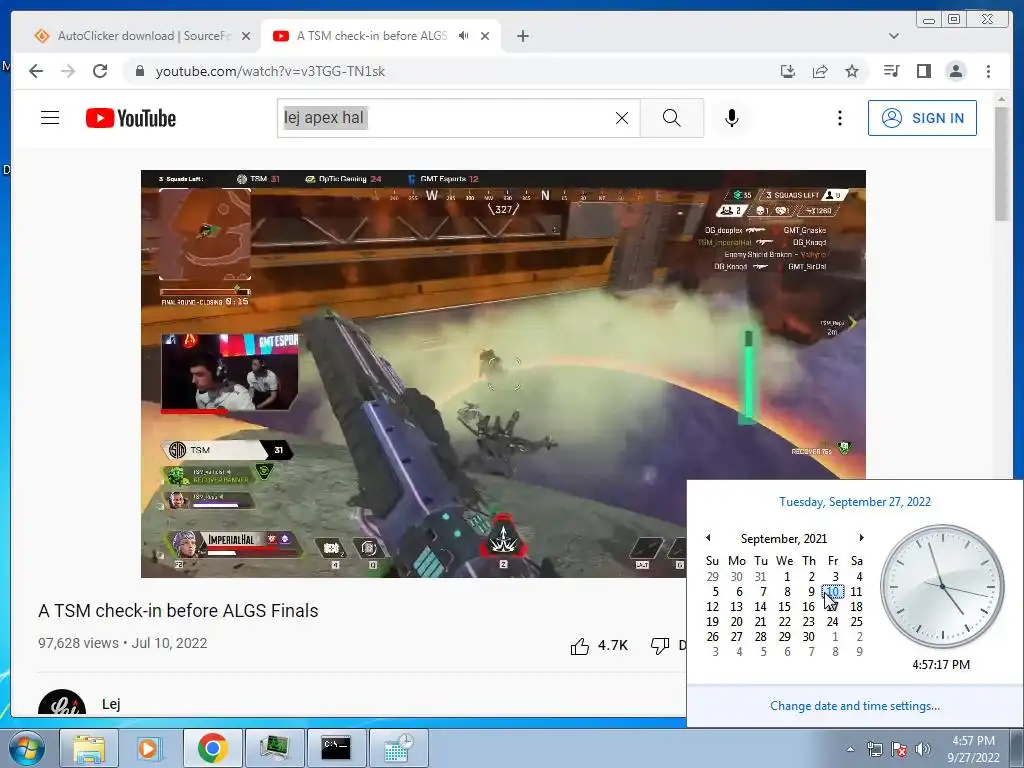Screen dimensions: 1024x768
Task: Like the video with thumbs up
Action: [579, 646]
